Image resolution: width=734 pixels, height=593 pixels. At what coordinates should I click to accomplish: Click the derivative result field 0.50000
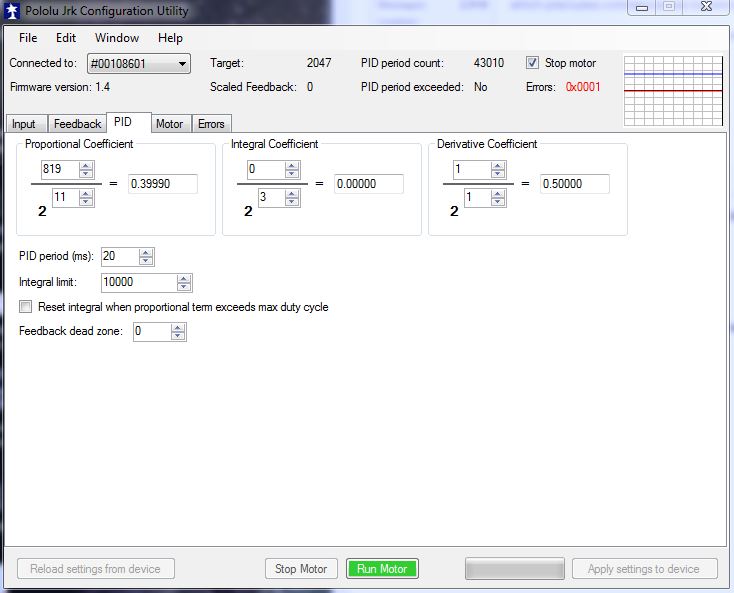click(575, 184)
